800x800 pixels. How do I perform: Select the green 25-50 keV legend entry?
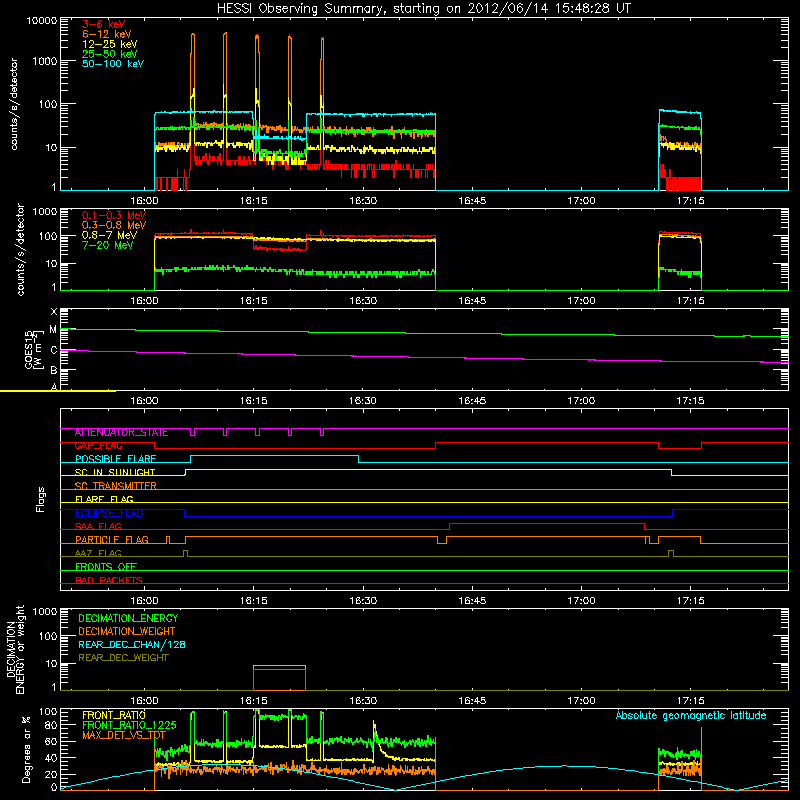coord(109,54)
